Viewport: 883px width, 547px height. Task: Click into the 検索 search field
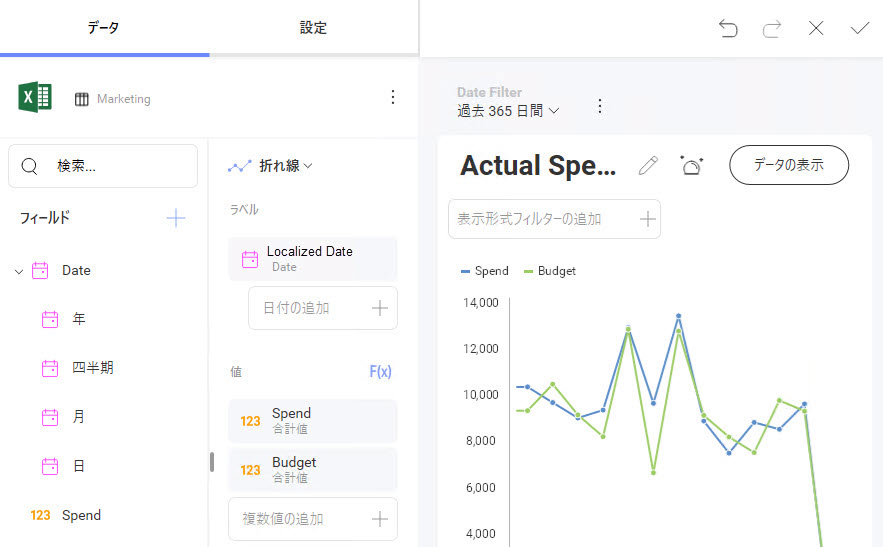(x=103, y=166)
